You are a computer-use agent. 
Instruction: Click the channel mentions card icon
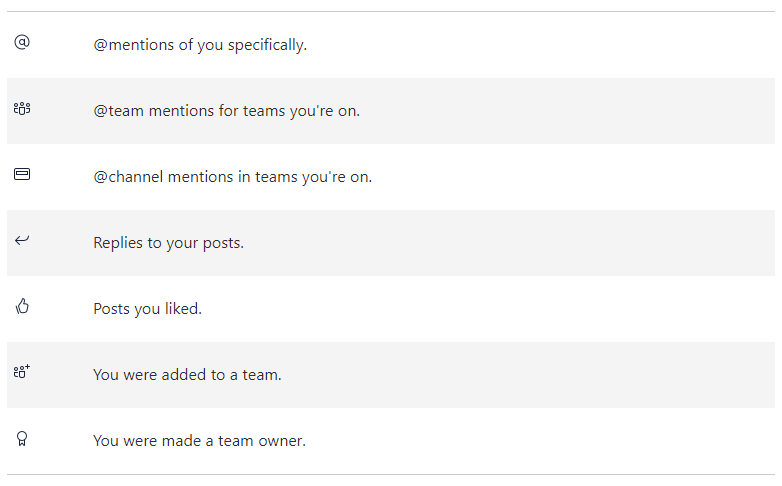(22, 174)
